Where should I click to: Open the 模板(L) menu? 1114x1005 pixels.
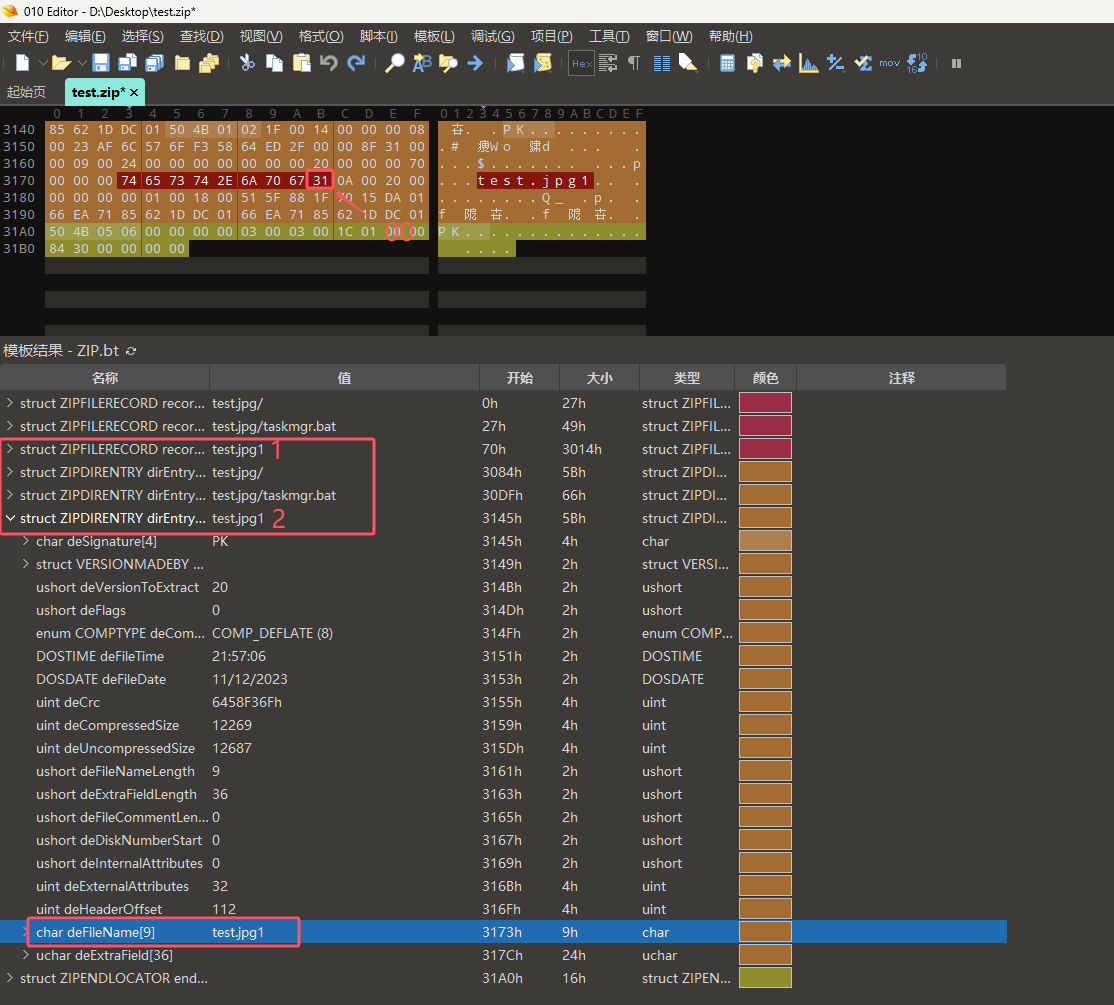point(434,36)
